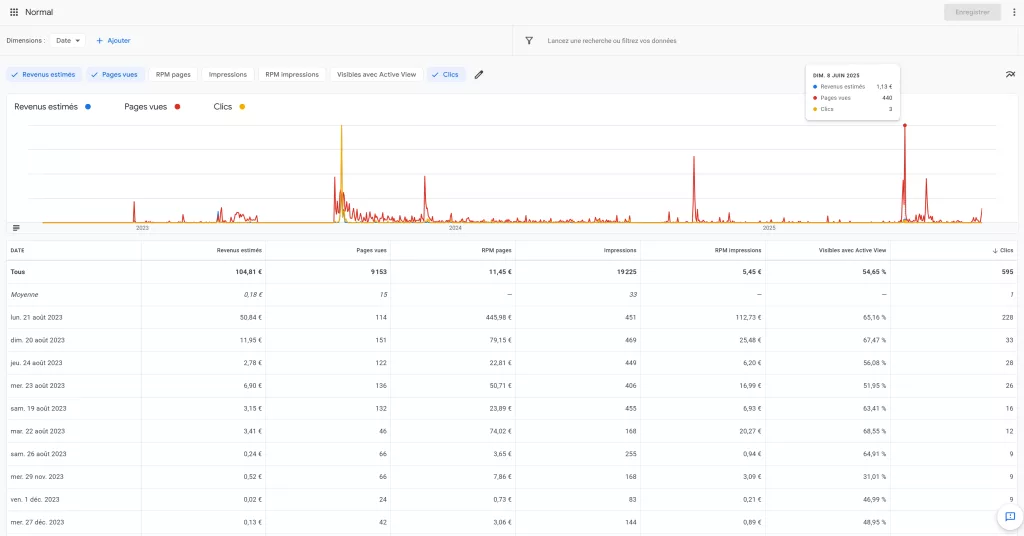Viewport: 1024px width, 536px height.
Task: Click the red Pages vues legend dot
Action: point(177,106)
